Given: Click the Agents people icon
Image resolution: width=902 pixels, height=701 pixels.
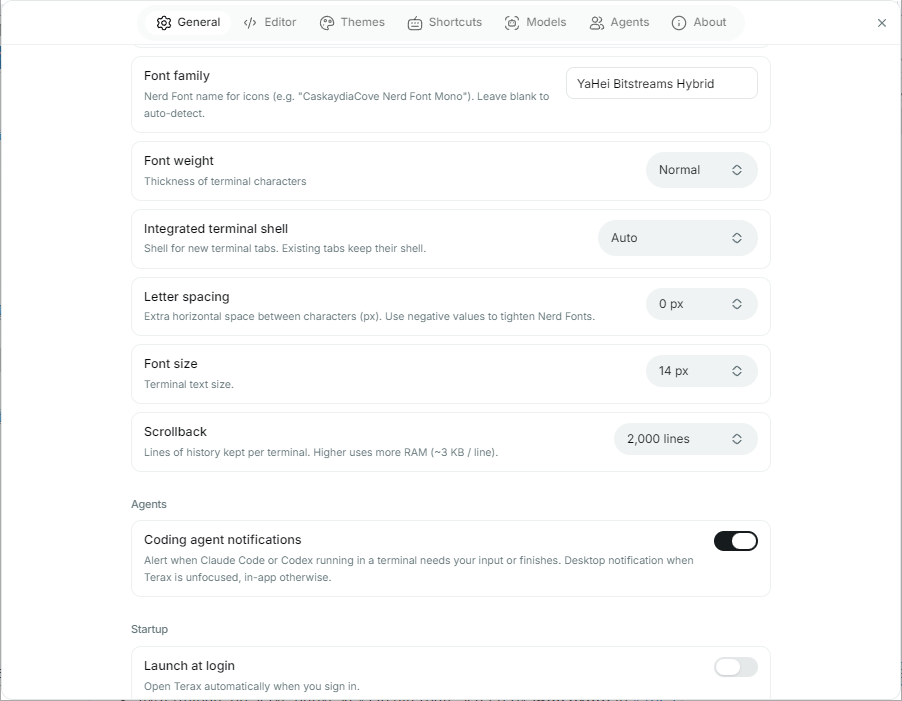Looking at the screenshot, I should [597, 23].
